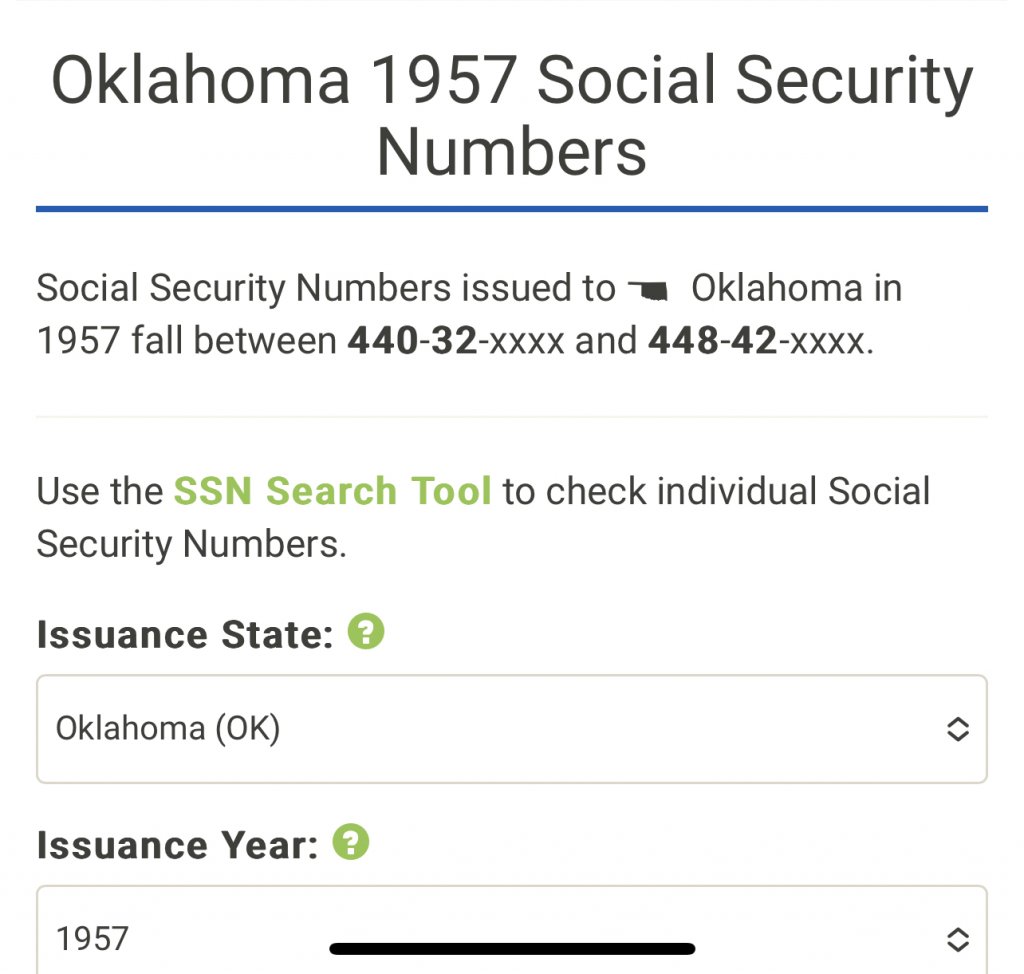Click the '1957' selected year text

92,938
